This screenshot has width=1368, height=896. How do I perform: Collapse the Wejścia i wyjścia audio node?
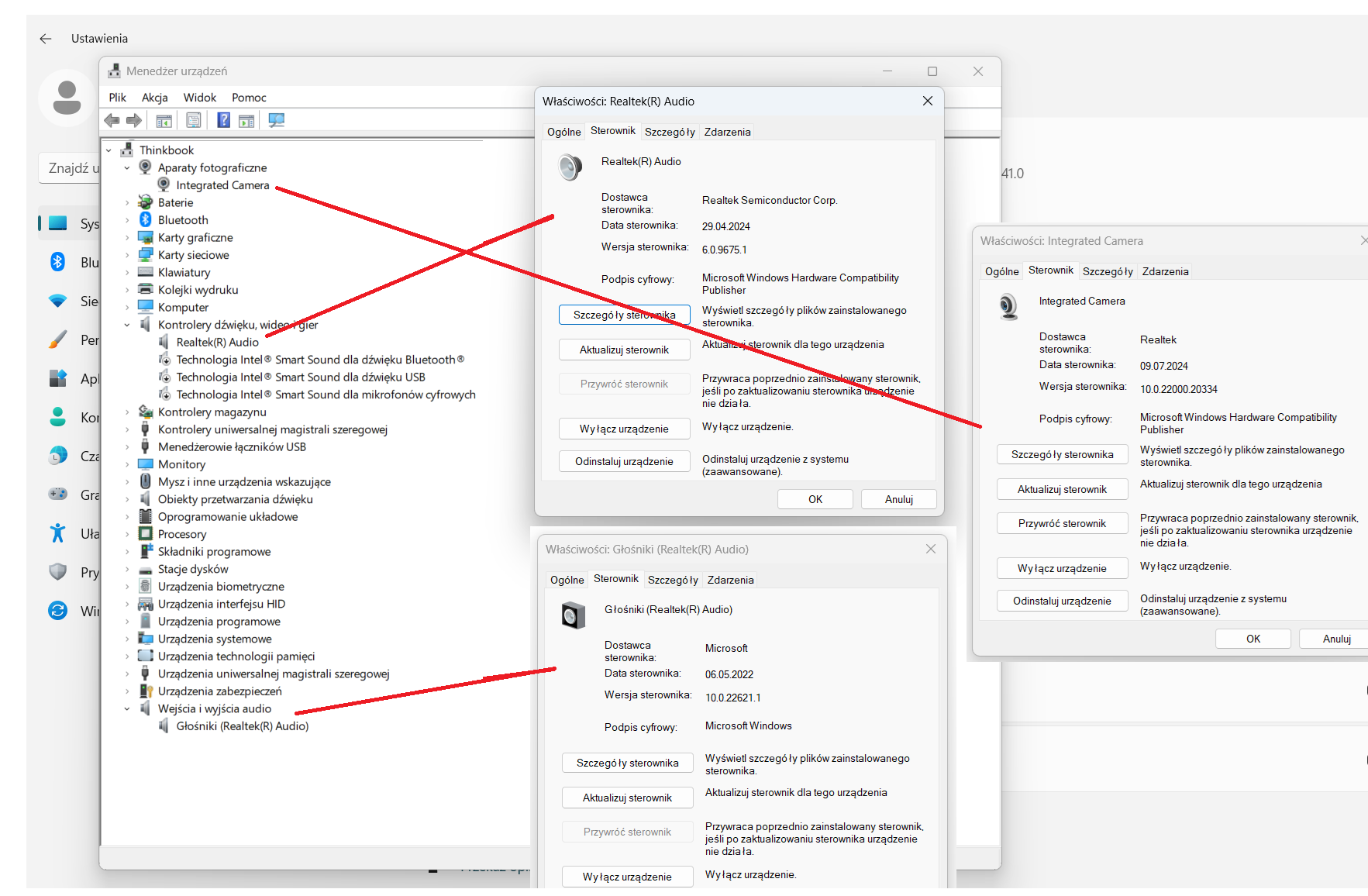127,709
